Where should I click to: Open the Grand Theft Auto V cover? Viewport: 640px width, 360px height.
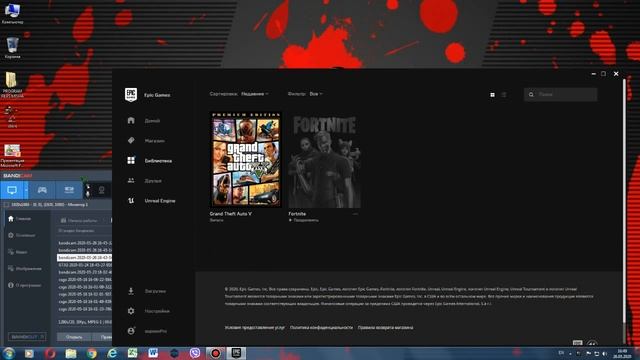(x=246, y=160)
